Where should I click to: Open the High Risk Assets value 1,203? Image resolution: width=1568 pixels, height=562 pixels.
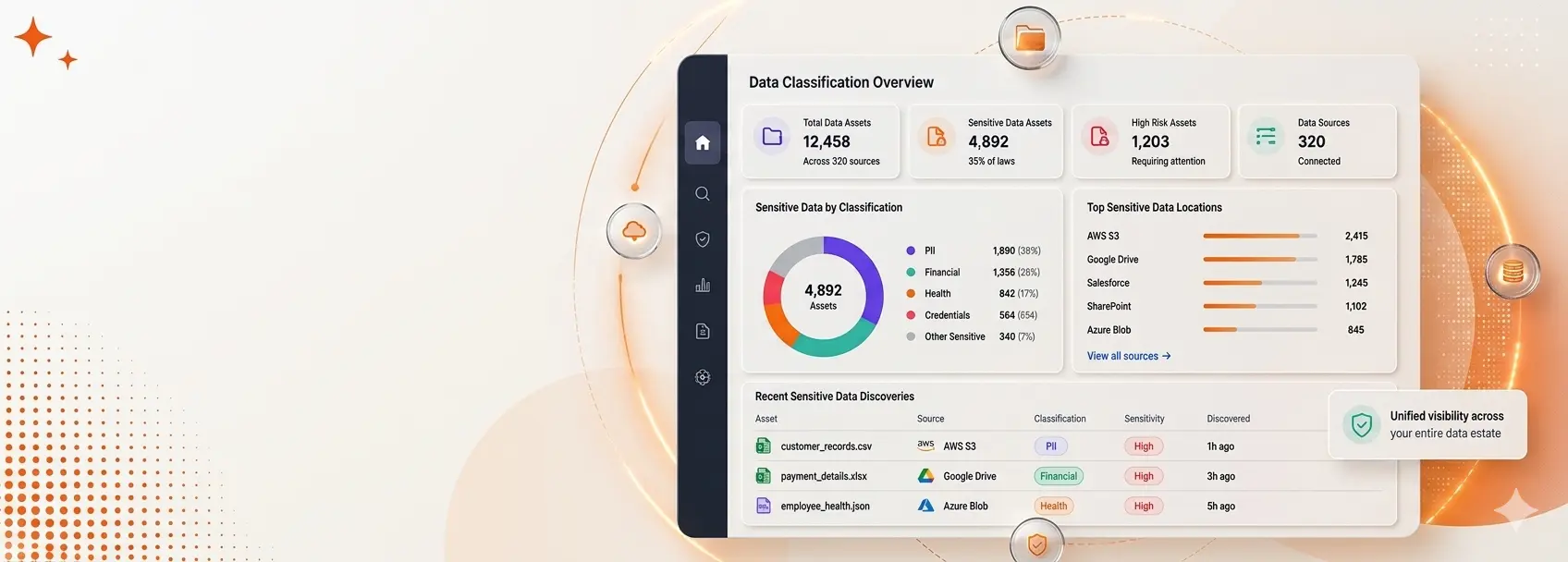click(1150, 141)
